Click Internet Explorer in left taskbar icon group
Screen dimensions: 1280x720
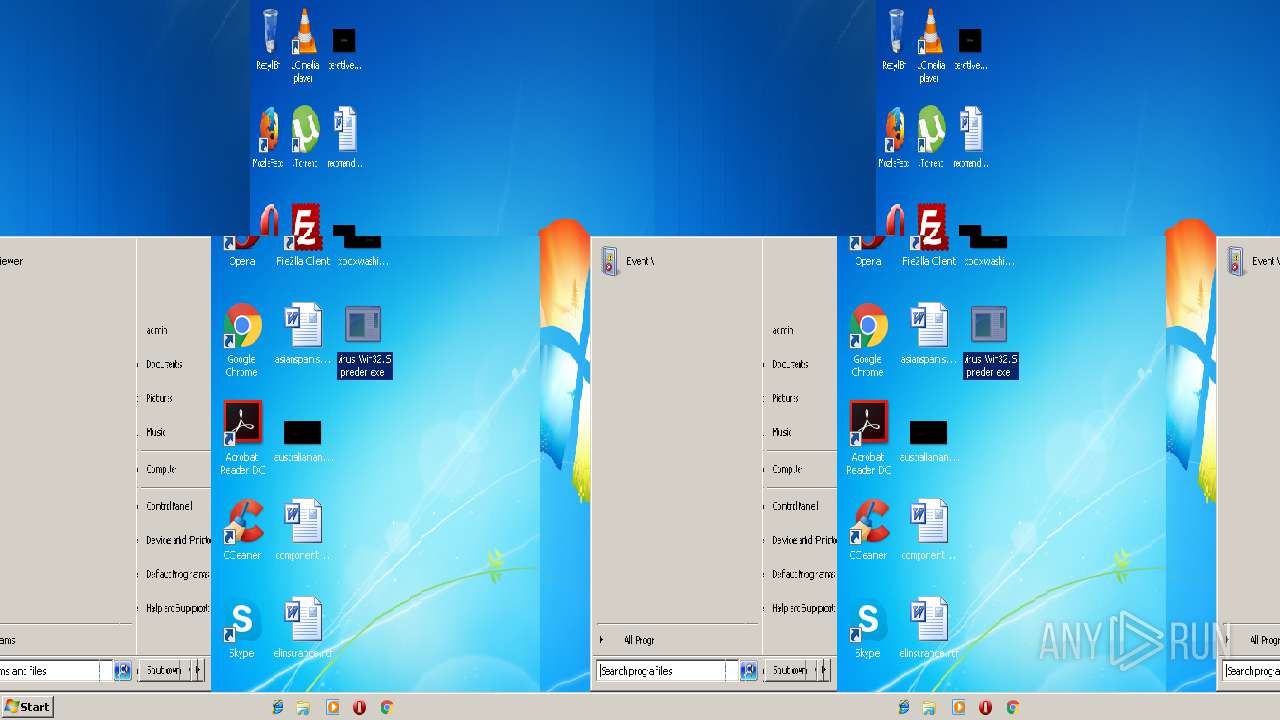tap(278, 707)
